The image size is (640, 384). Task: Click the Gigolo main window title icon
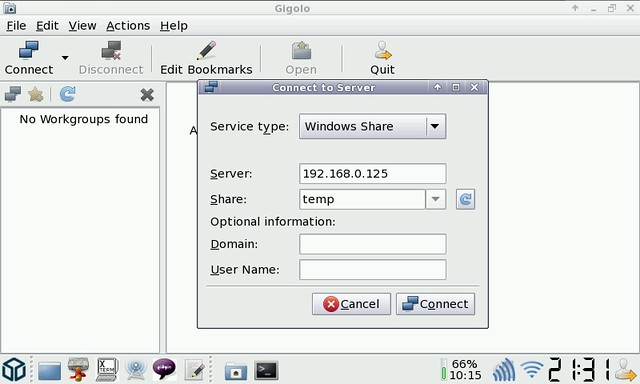(x=10, y=8)
